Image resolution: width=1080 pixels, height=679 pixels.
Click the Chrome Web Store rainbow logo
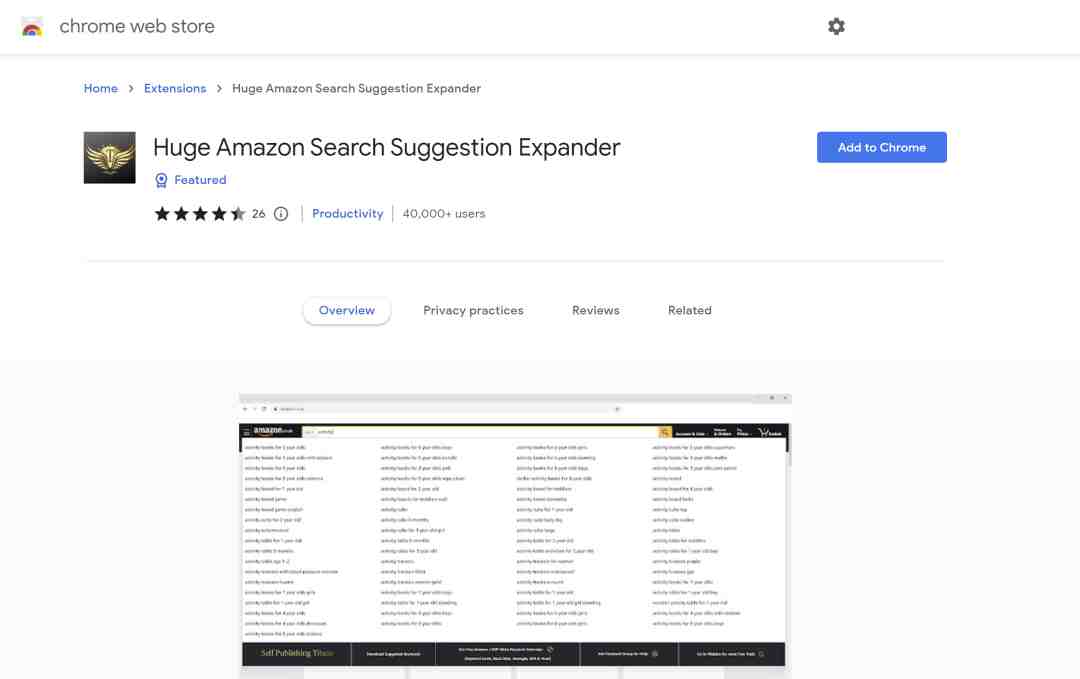[32, 27]
